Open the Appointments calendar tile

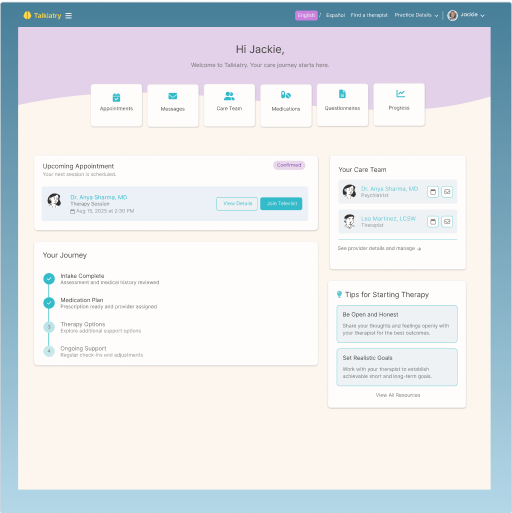pyautogui.click(x=116, y=105)
